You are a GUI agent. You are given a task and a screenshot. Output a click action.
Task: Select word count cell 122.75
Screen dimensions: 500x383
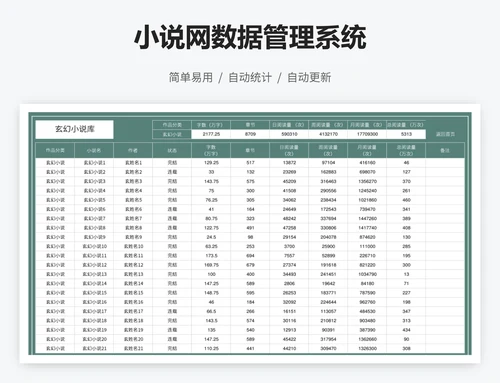tap(211, 228)
